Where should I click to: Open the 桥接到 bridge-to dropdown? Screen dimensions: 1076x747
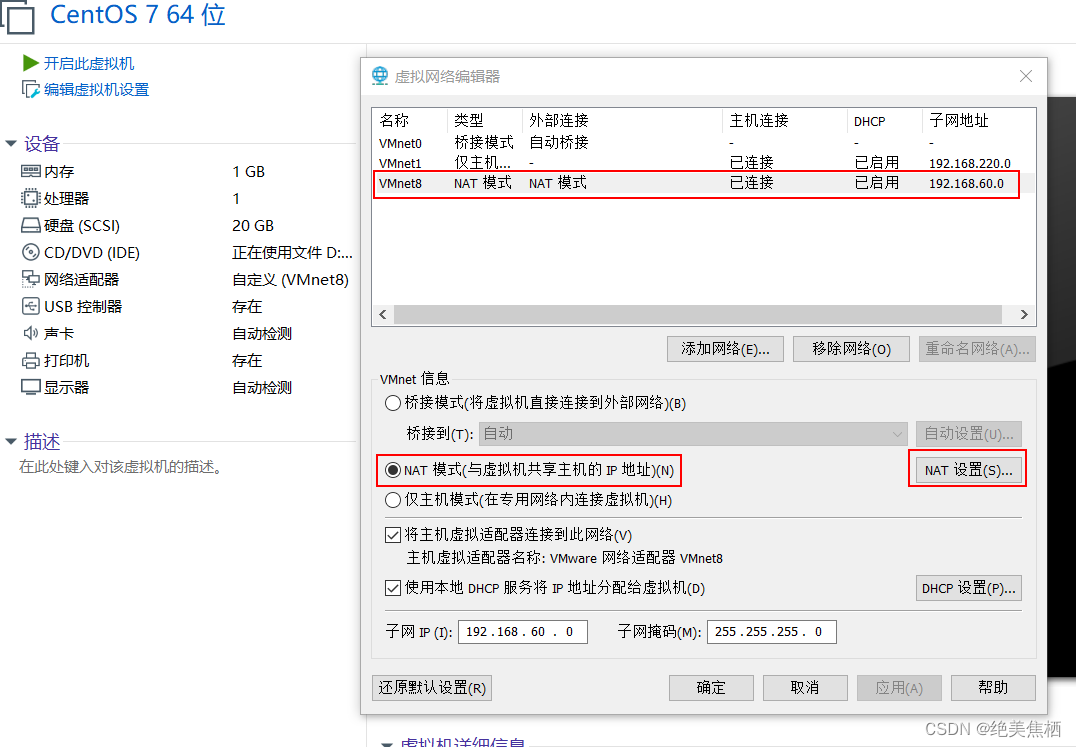[x=693, y=434]
